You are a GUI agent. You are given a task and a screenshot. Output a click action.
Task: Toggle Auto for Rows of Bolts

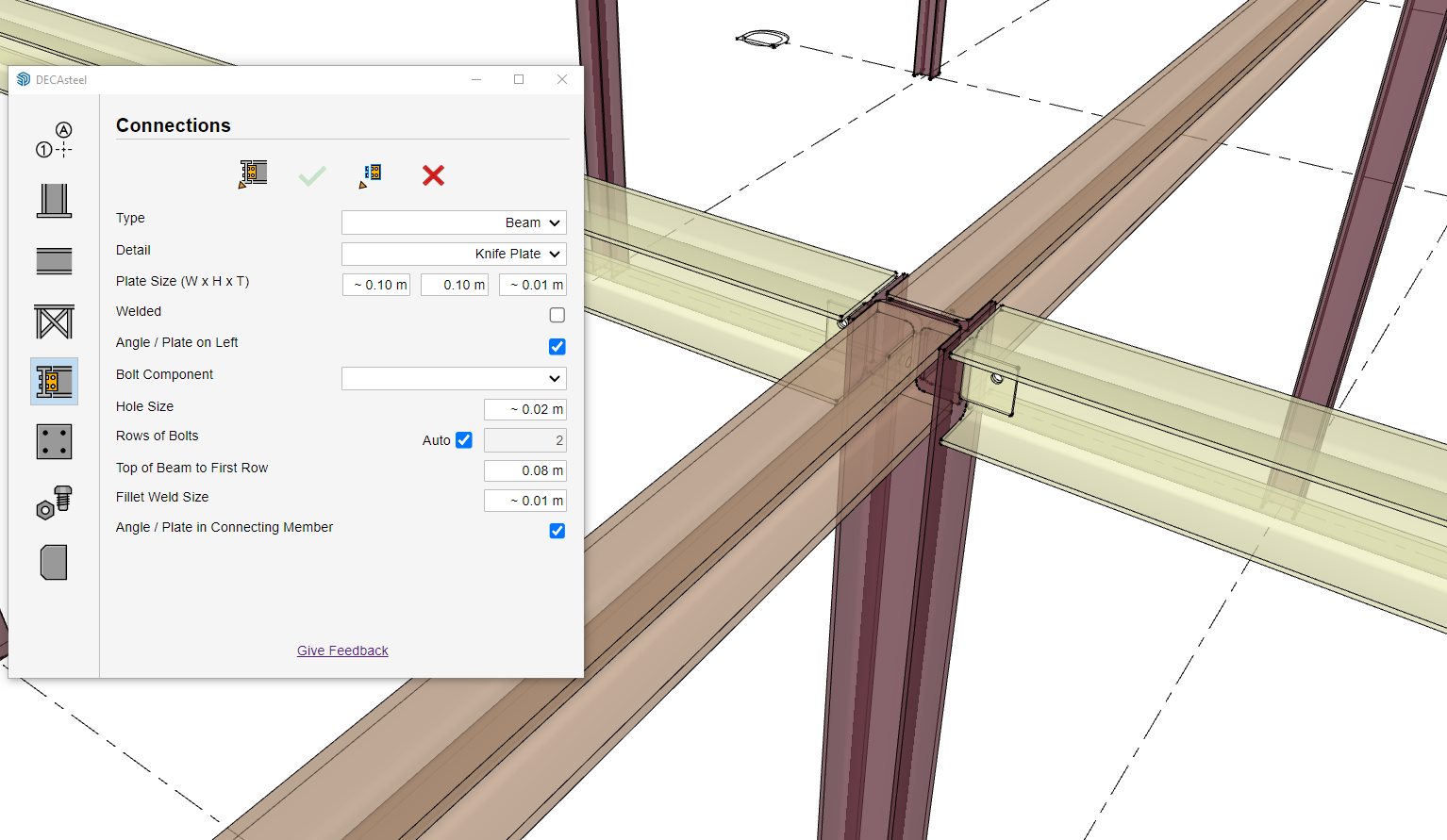tap(464, 440)
